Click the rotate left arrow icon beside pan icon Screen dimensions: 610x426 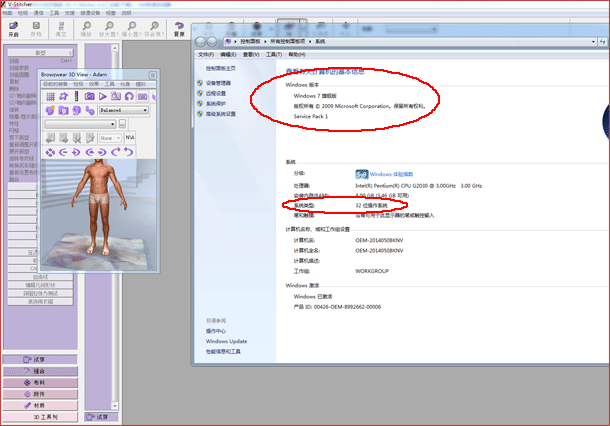[x=63, y=152]
